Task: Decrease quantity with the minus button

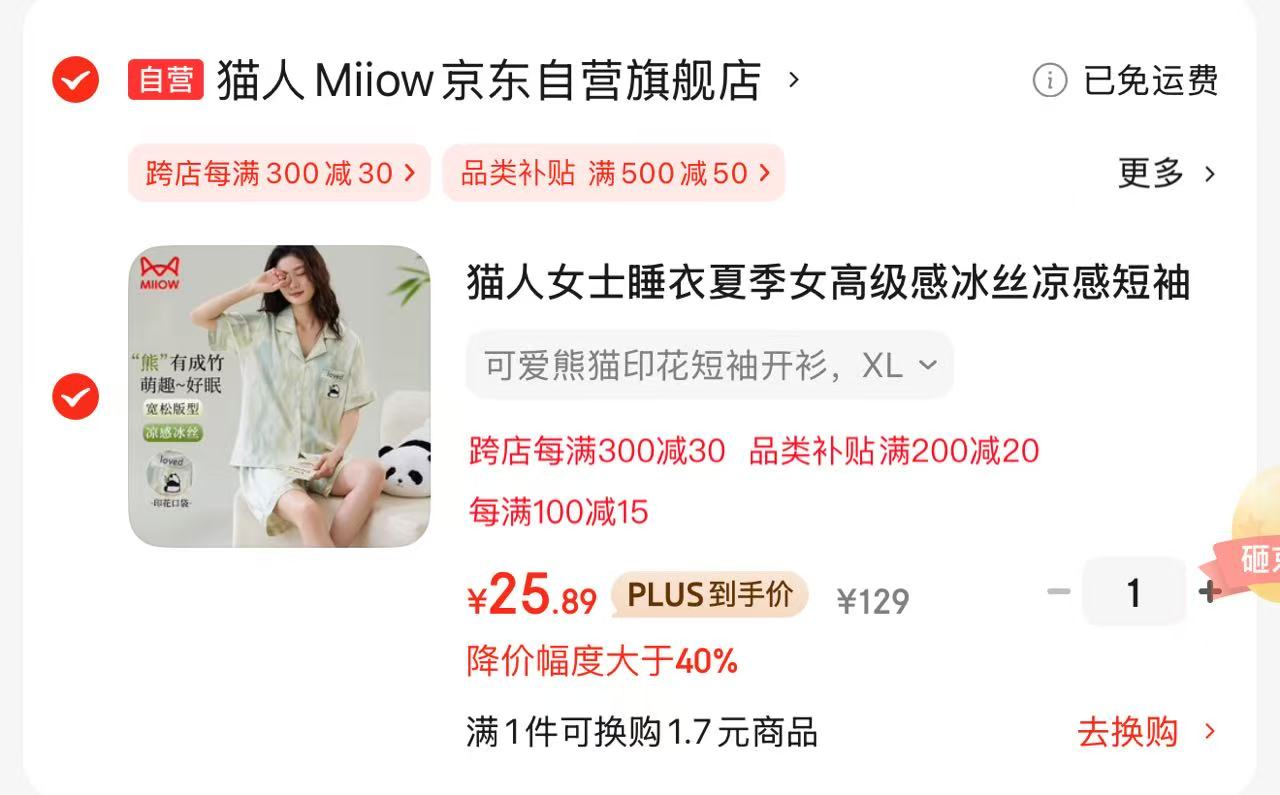Action: pos(1058,592)
